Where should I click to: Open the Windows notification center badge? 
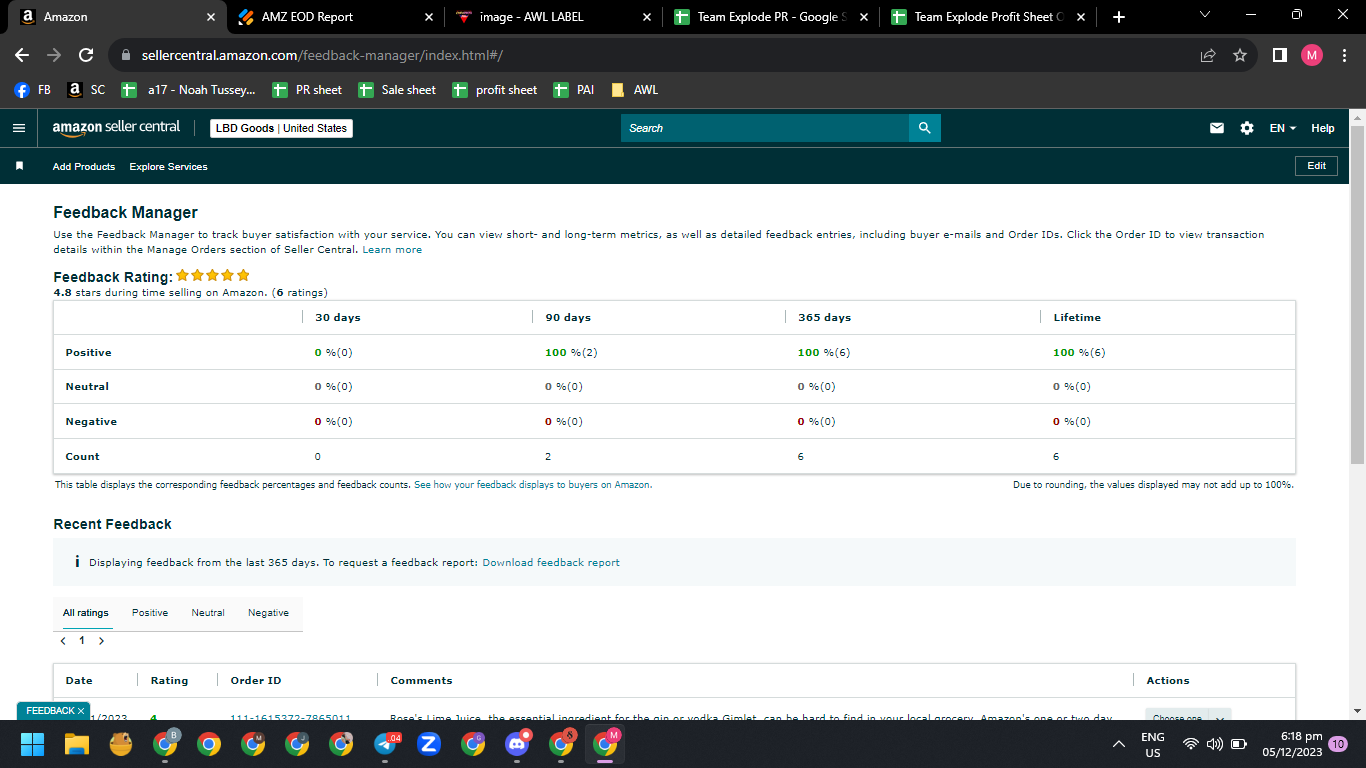pos(1338,744)
